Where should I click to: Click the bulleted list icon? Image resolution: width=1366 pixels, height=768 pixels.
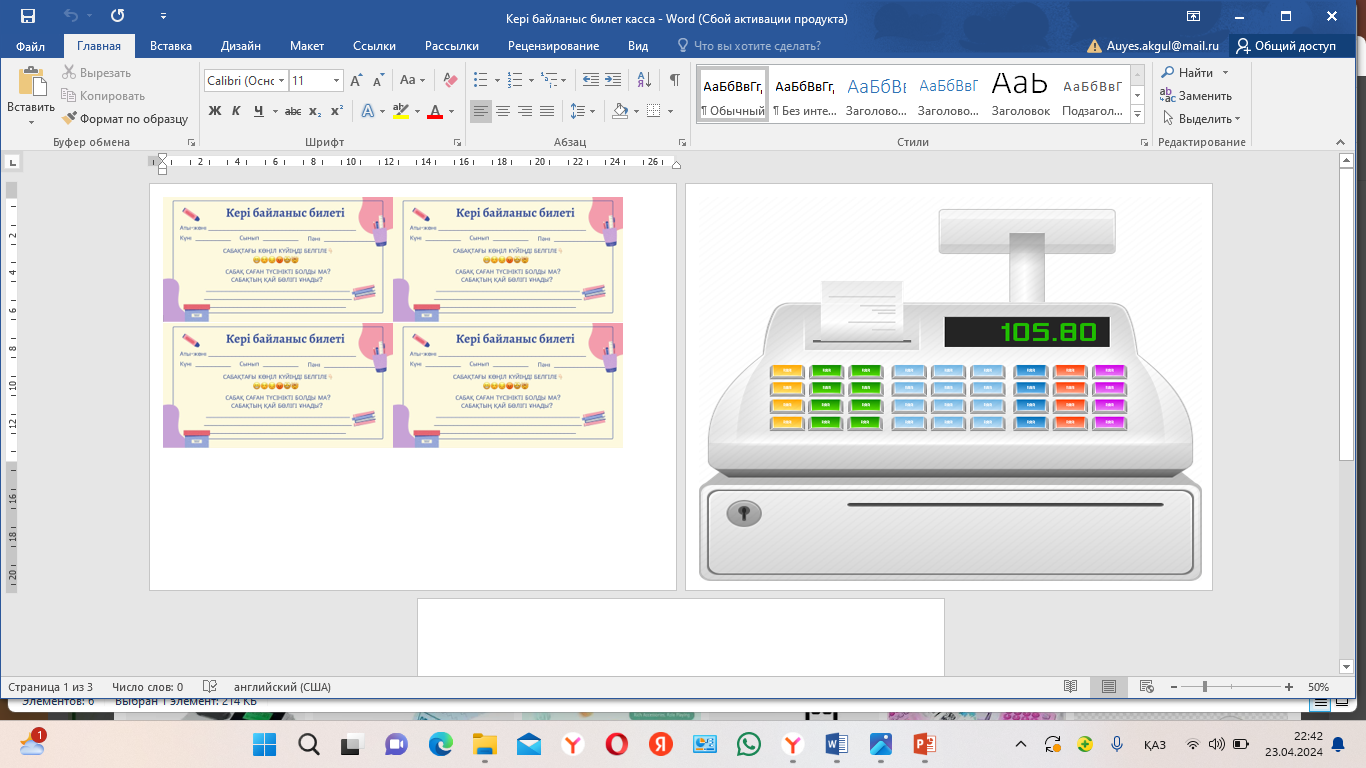480,80
